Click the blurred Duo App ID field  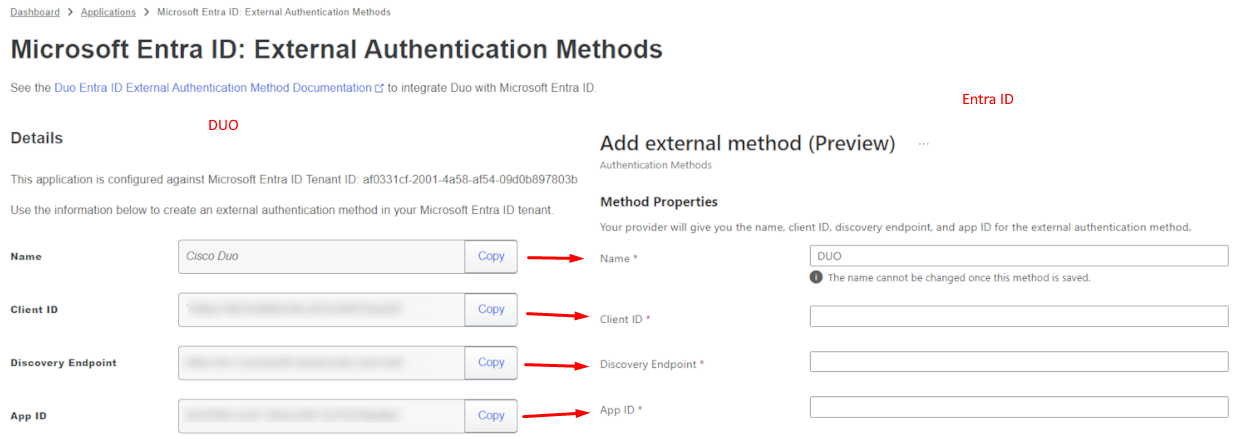click(x=321, y=416)
